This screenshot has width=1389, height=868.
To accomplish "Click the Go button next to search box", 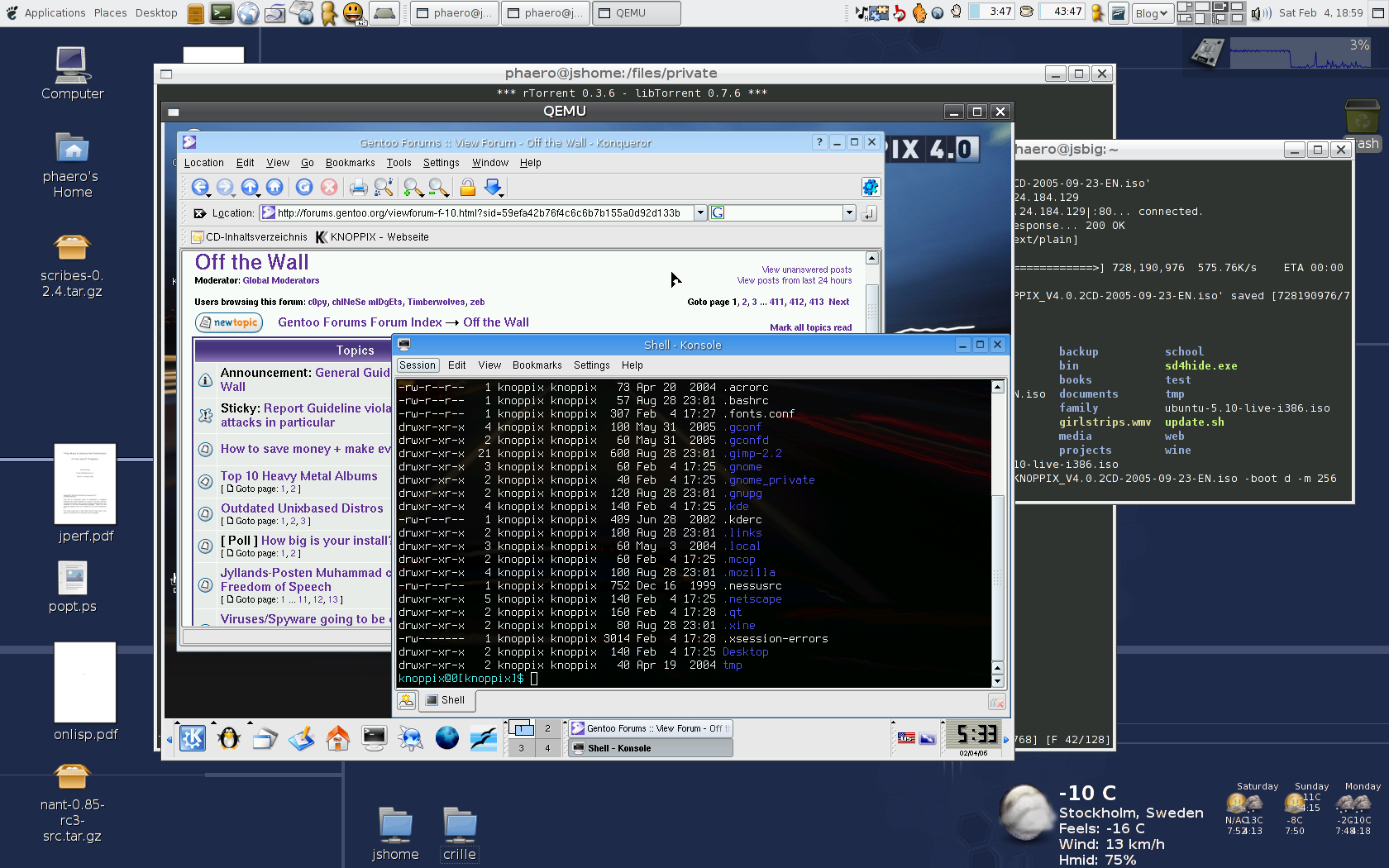I will [869, 213].
